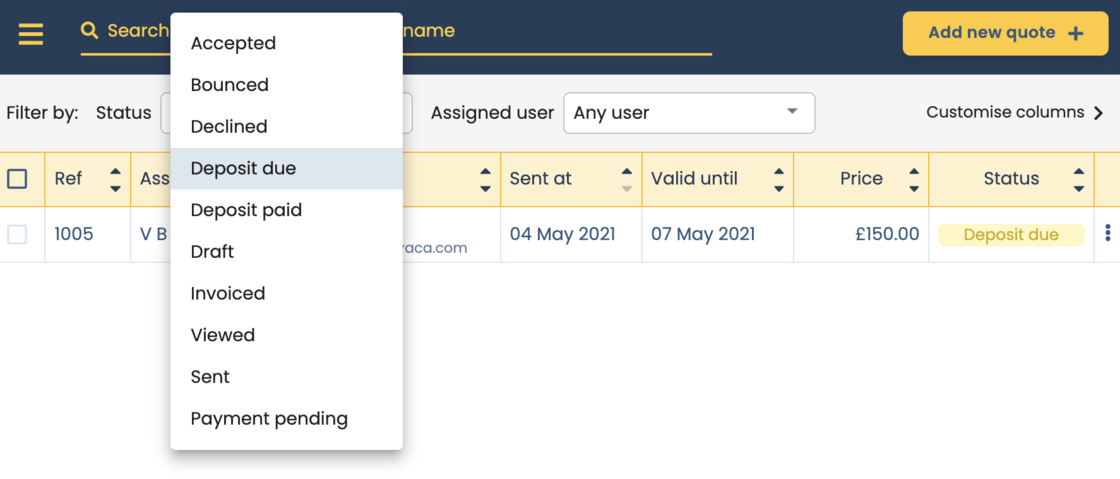Open quote reference 1005 link
This screenshot has width=1120, height=479.
(x=74, y=234)
